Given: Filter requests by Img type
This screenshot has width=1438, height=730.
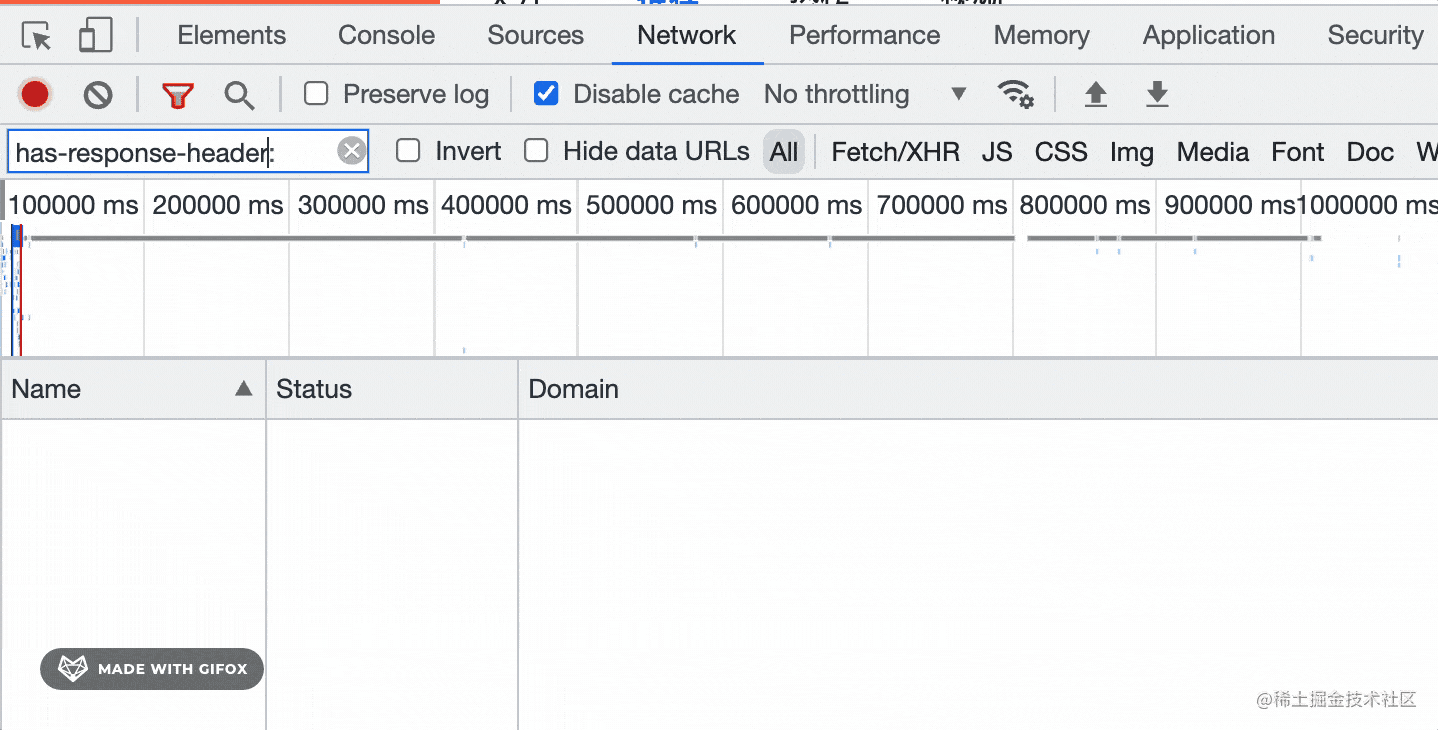Looking at the screenshot, I should 1131,152.
